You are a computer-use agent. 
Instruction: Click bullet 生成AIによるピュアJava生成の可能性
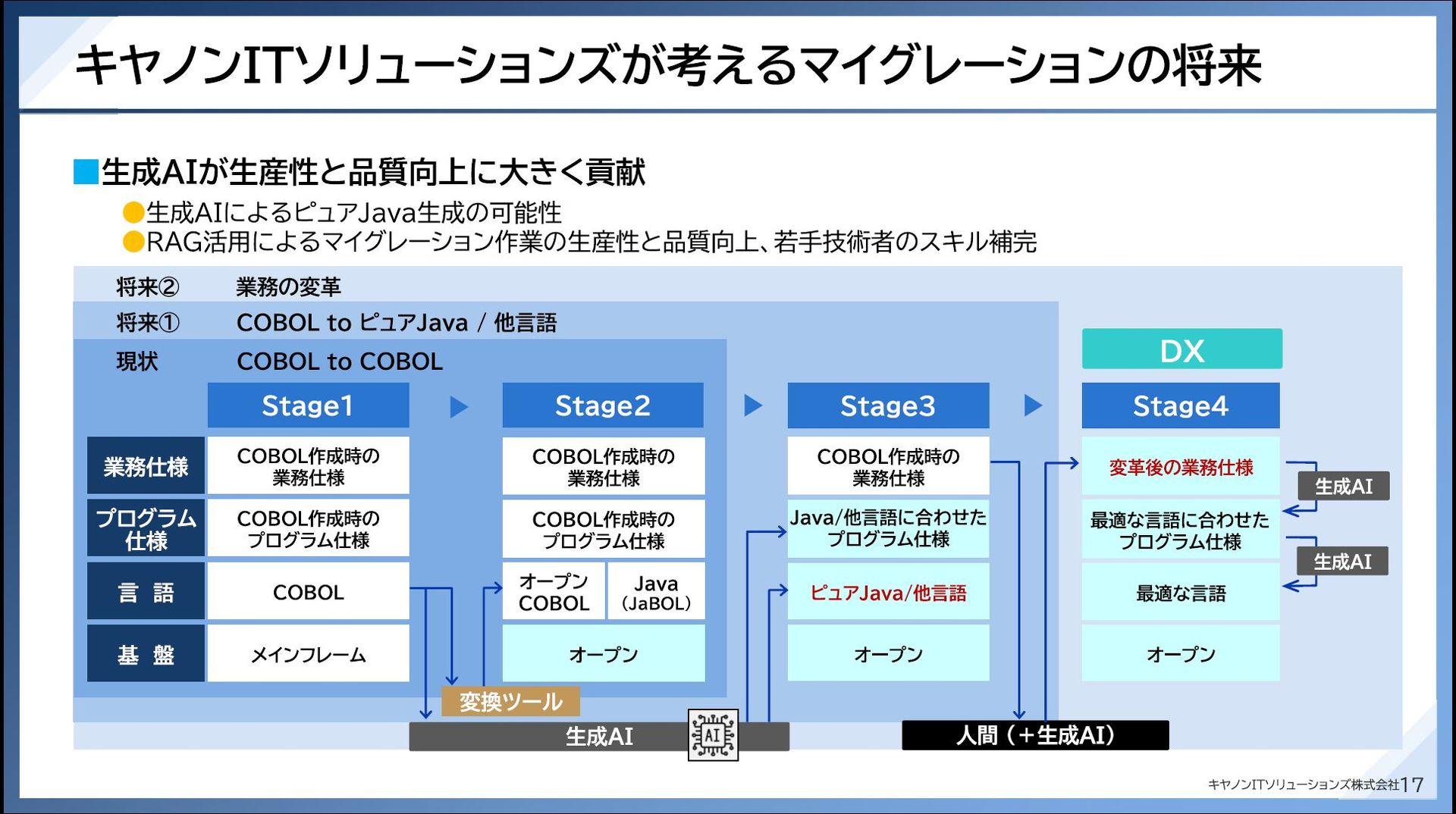[353, 212]
